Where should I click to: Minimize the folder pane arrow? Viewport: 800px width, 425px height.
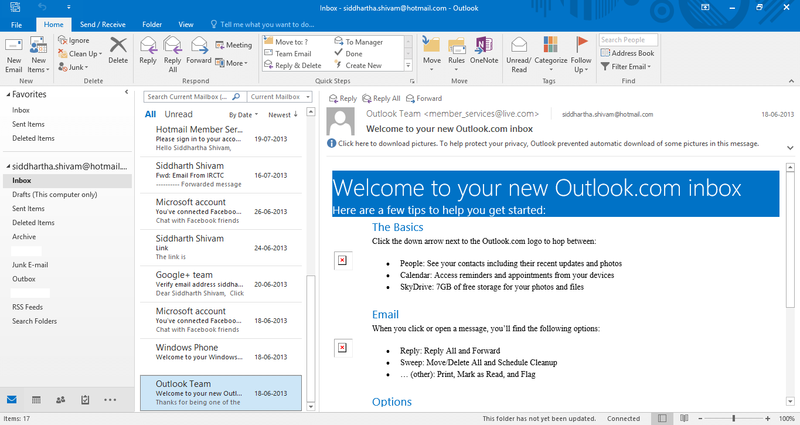[x=127, y=92]
